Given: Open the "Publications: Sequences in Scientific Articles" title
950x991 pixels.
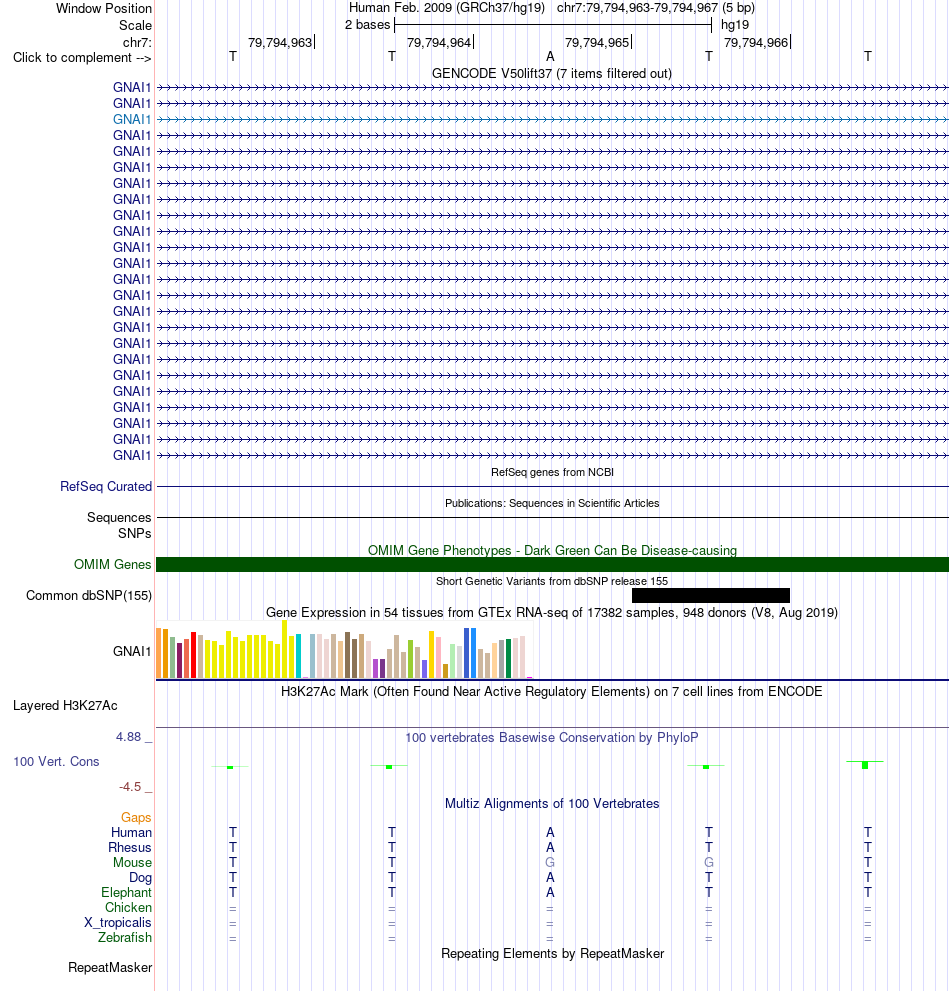Looking at the screenshot, I should [552, 503].
